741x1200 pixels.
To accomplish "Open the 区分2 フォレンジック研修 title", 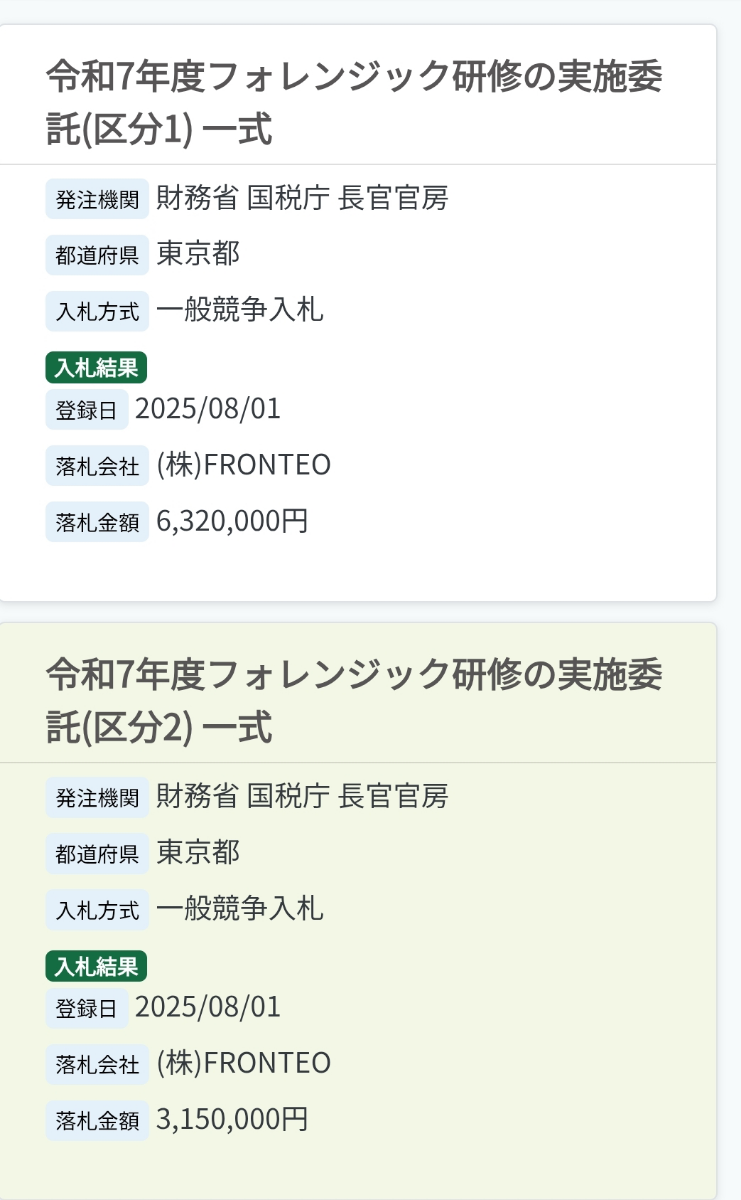I will 354,702.
